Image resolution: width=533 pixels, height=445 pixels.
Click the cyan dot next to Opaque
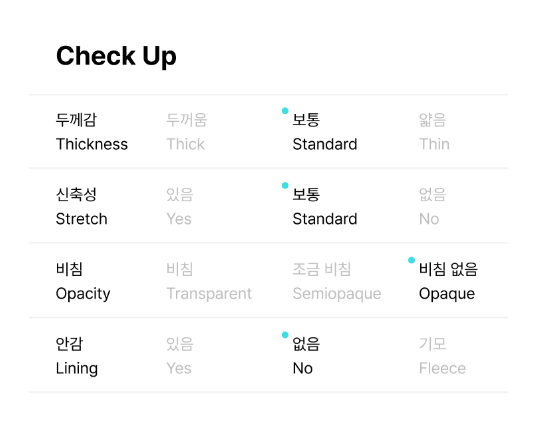pos(411,260)
